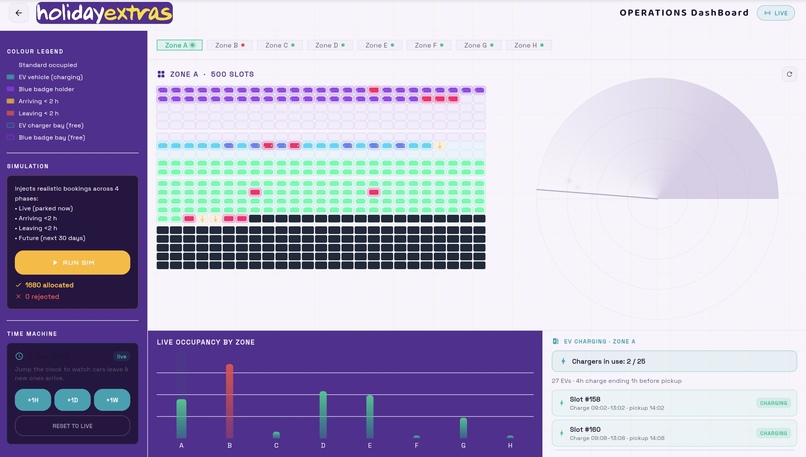Click the lightning icon beside Slot #158
Image resolution: width=806 pixels, height=457 pixels.
point(561,403)
